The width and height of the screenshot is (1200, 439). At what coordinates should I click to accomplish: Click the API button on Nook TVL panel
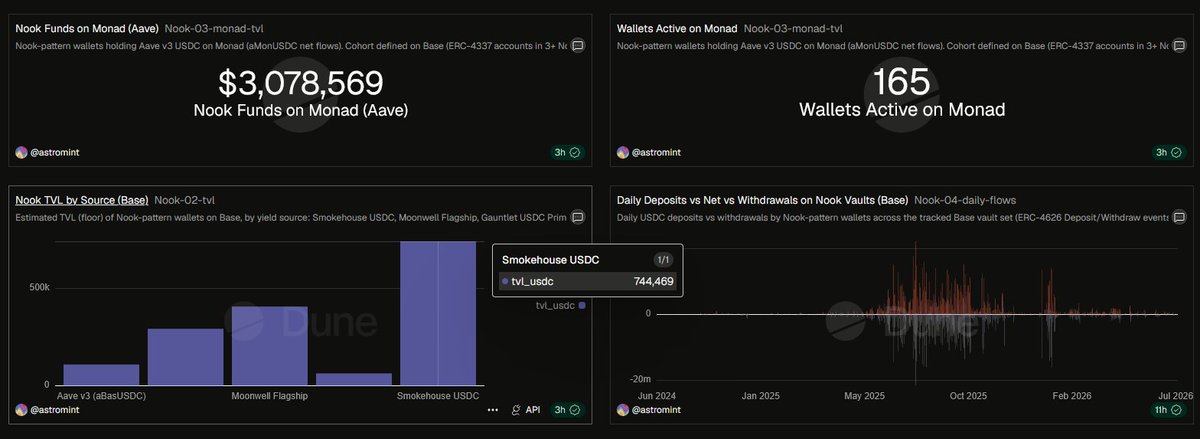pos(524,410)
